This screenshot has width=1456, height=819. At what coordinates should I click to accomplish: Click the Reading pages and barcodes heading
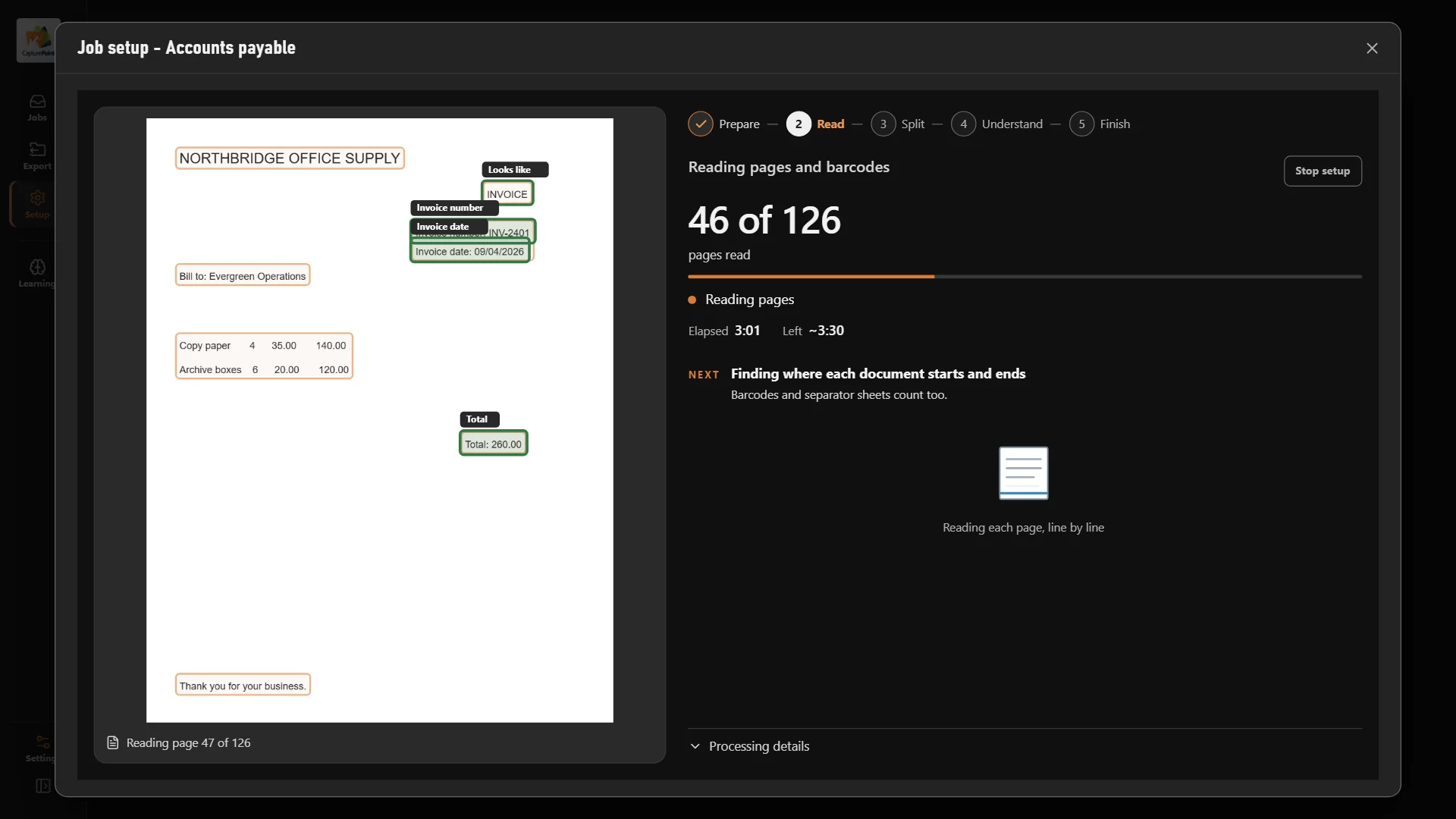tap(789, 167)
